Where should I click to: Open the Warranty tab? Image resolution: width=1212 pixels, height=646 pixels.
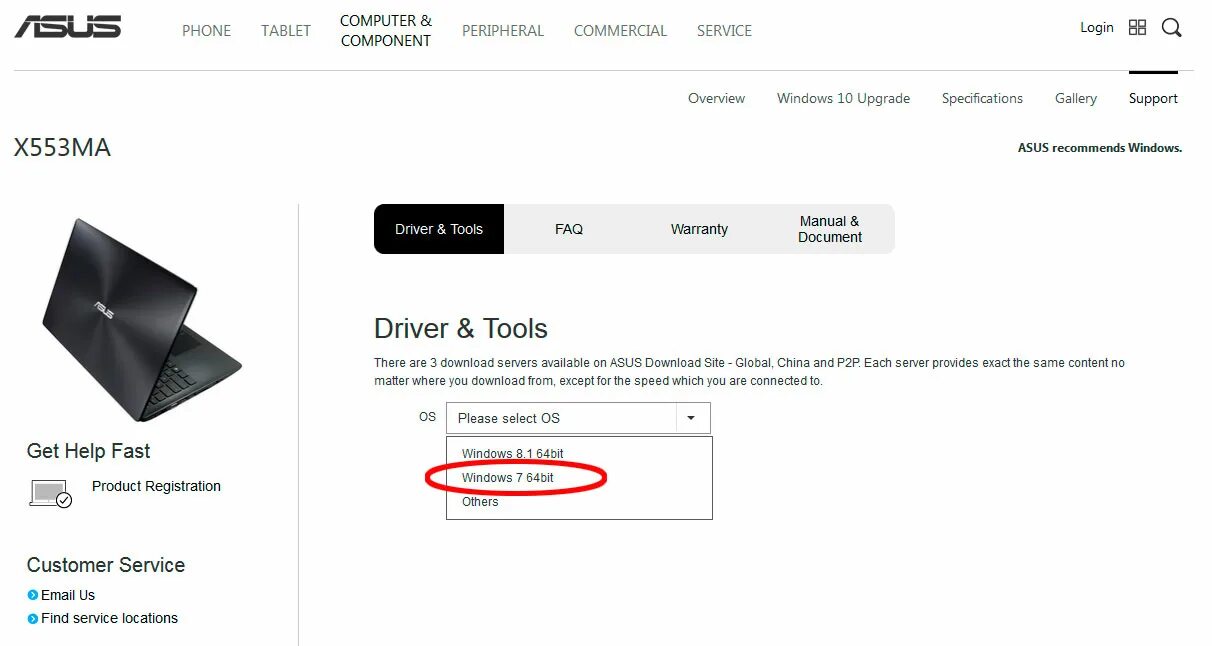coord(698,229)
